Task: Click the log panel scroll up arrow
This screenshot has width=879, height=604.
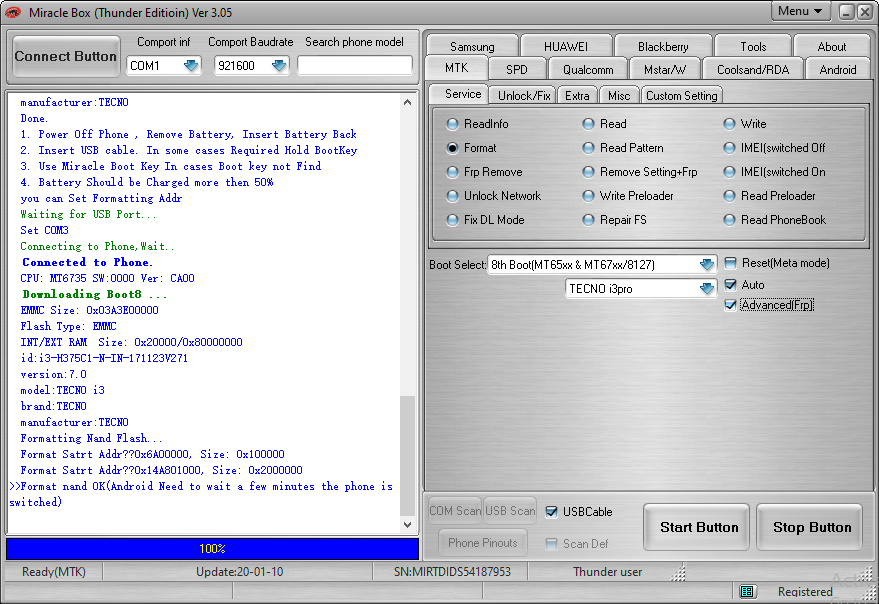Action: pyautogui.click(x=408, y=103)
